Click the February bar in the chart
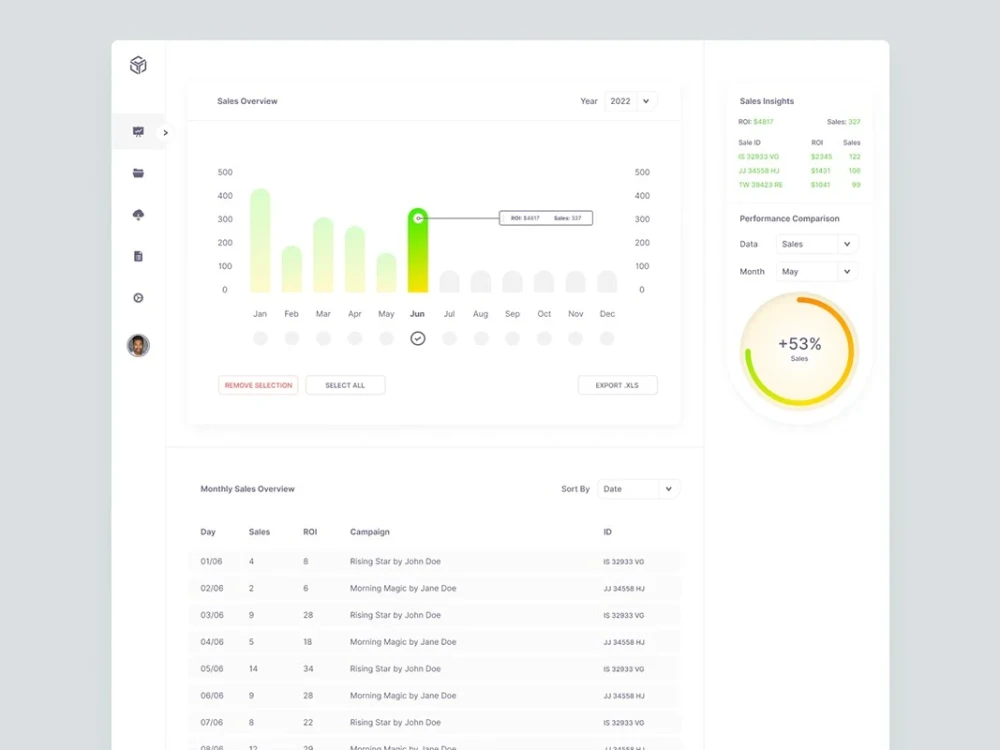This screenshot has height=750, width=1000. (x=291, y=269)
